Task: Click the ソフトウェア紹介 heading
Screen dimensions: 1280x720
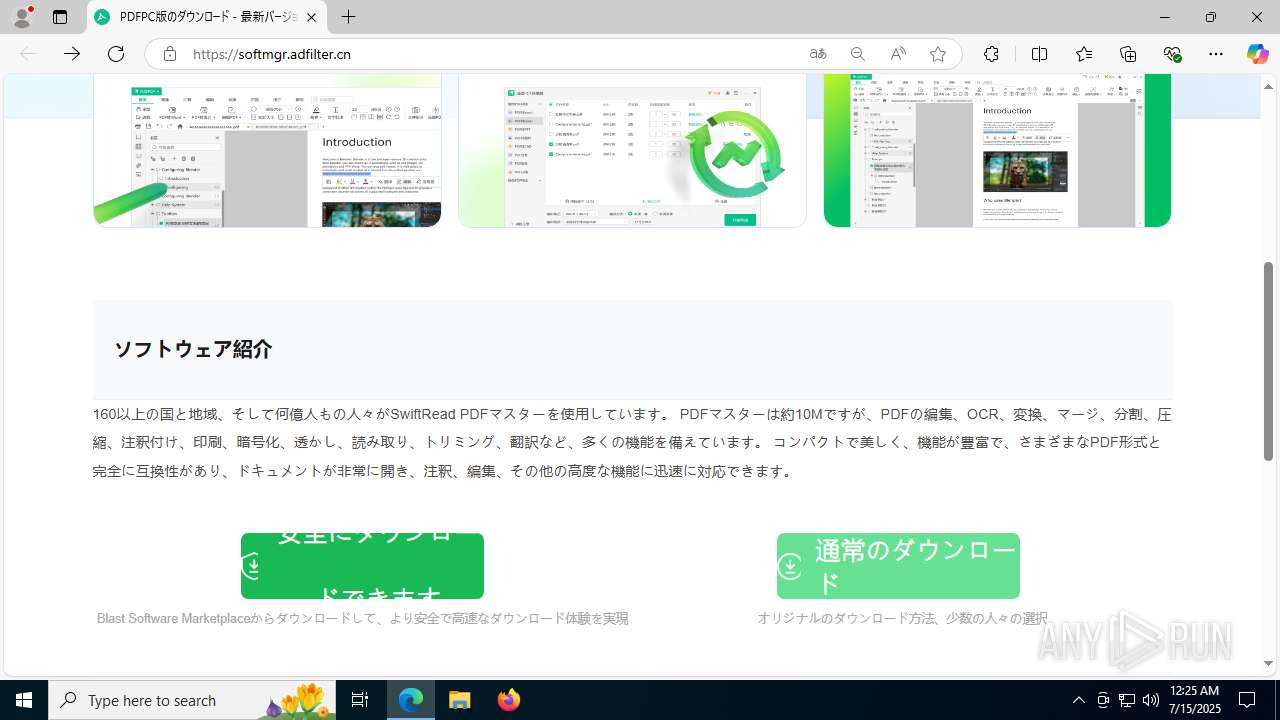Action: (x=193, y=349)
